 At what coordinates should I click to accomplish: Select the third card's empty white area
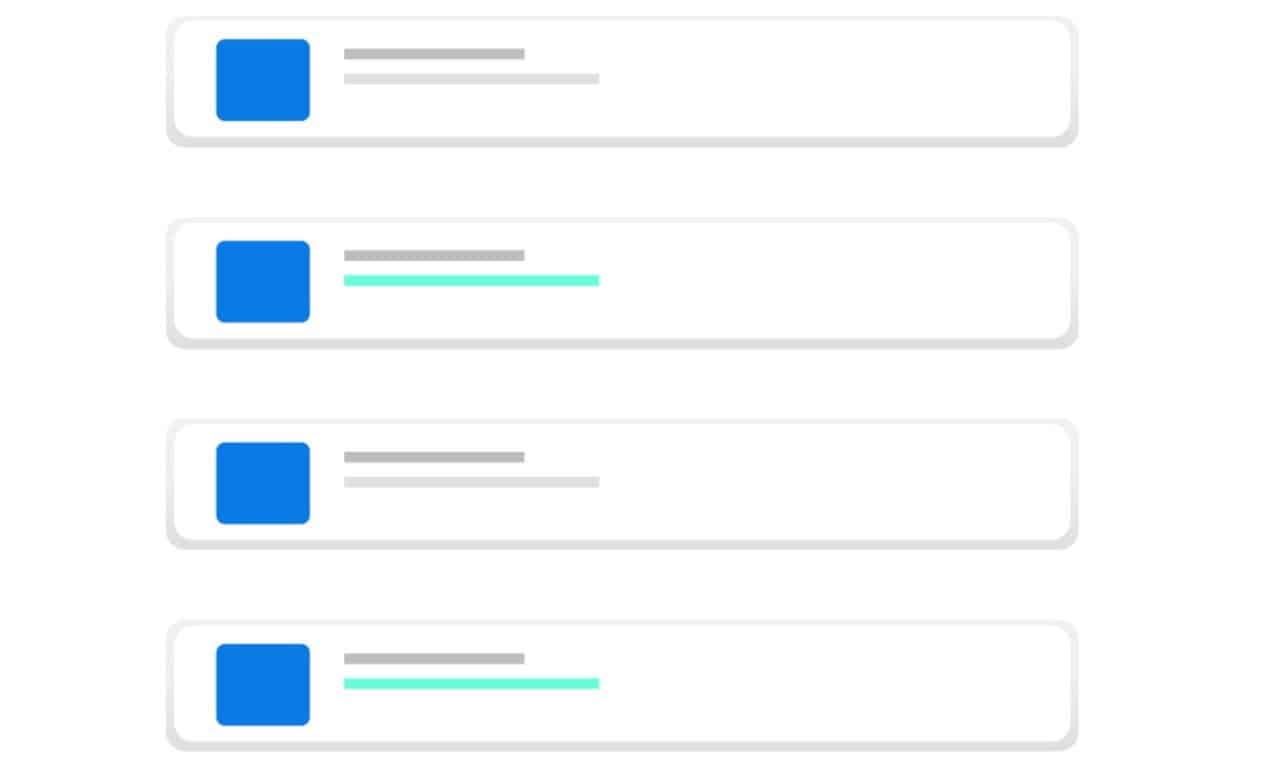(830, 483)
